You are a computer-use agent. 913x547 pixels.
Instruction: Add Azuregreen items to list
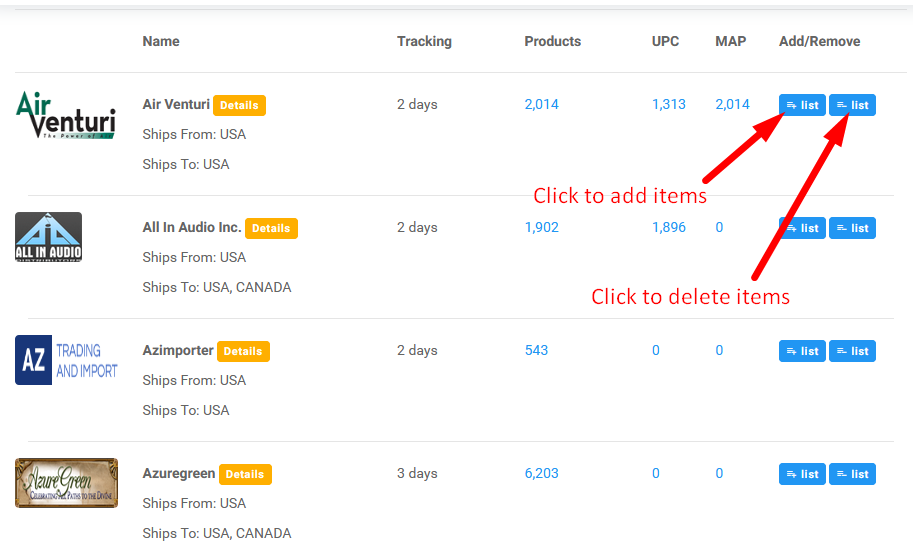[x=802, y=474]
